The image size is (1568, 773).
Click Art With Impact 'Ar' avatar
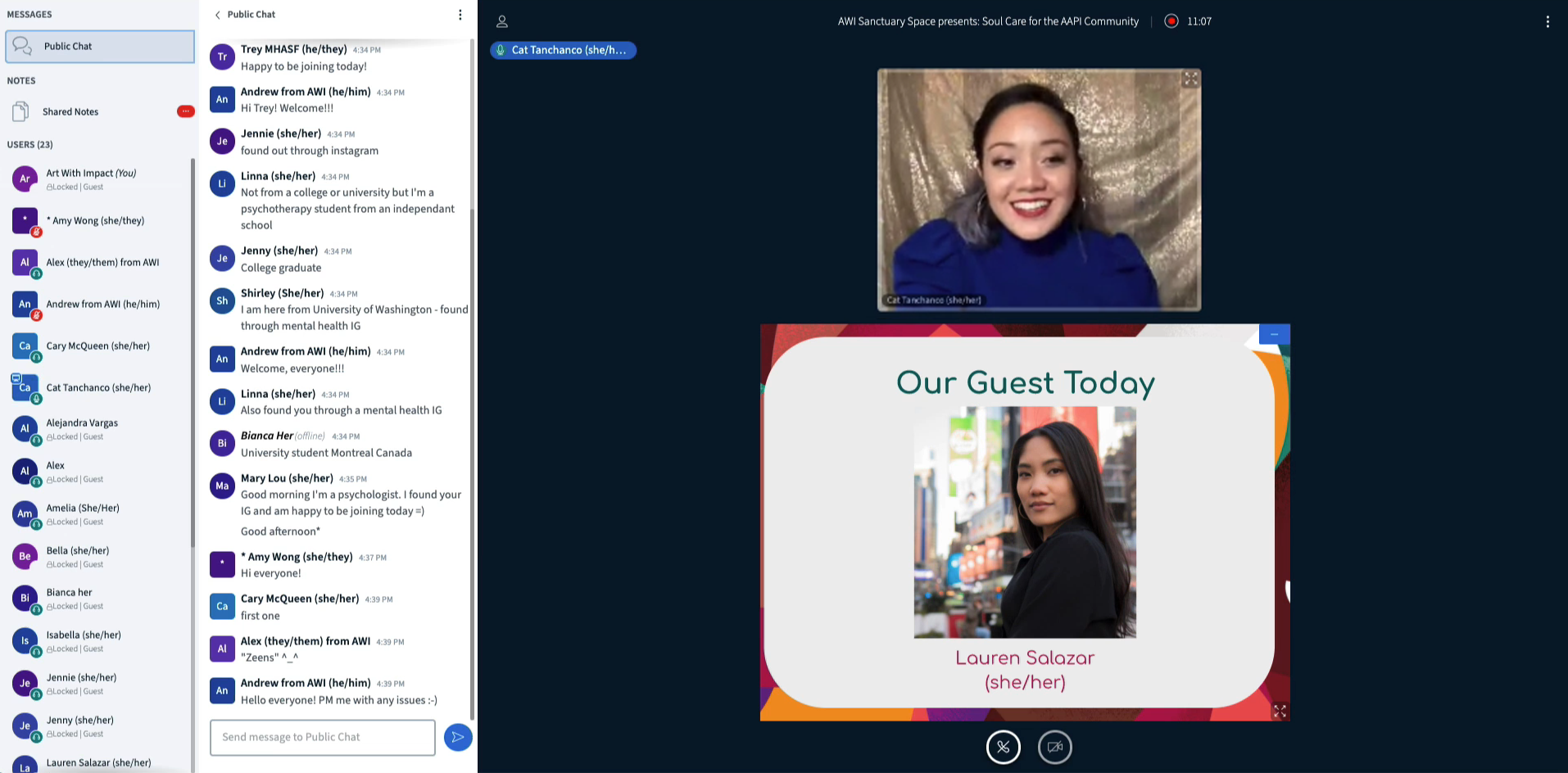[x=25, y=179]
